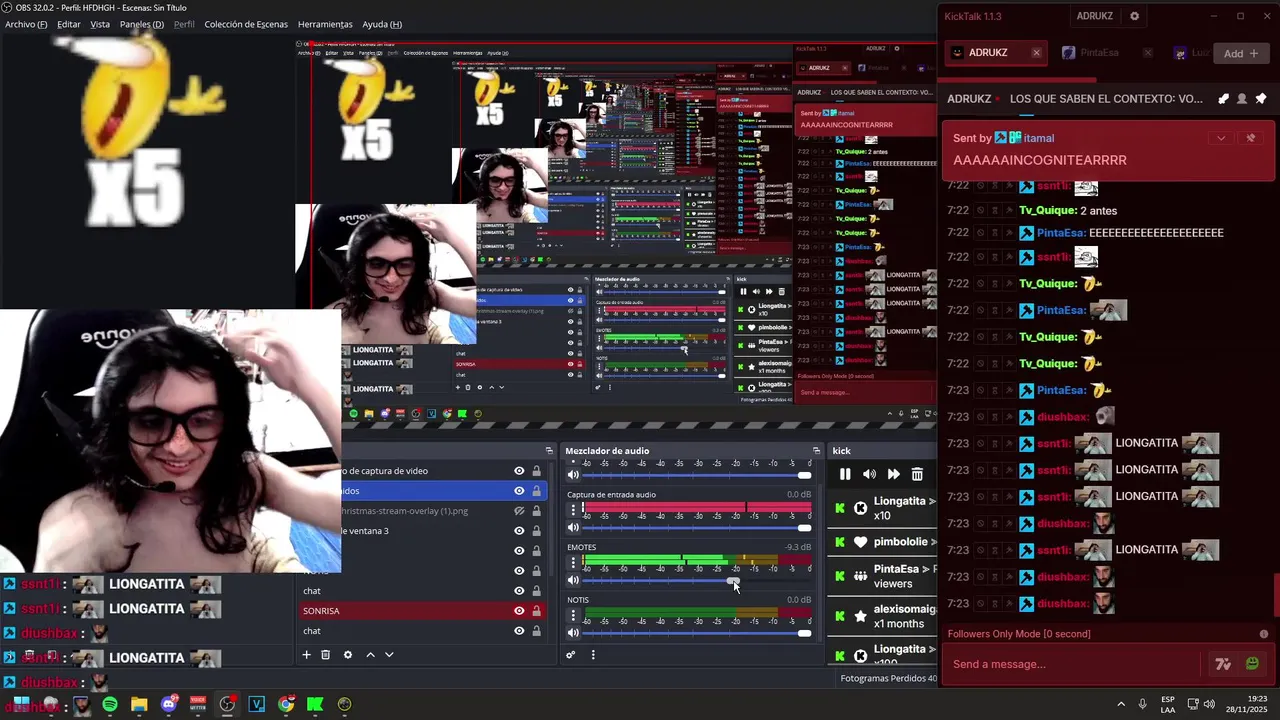Open audio mixer options menu

593,655
